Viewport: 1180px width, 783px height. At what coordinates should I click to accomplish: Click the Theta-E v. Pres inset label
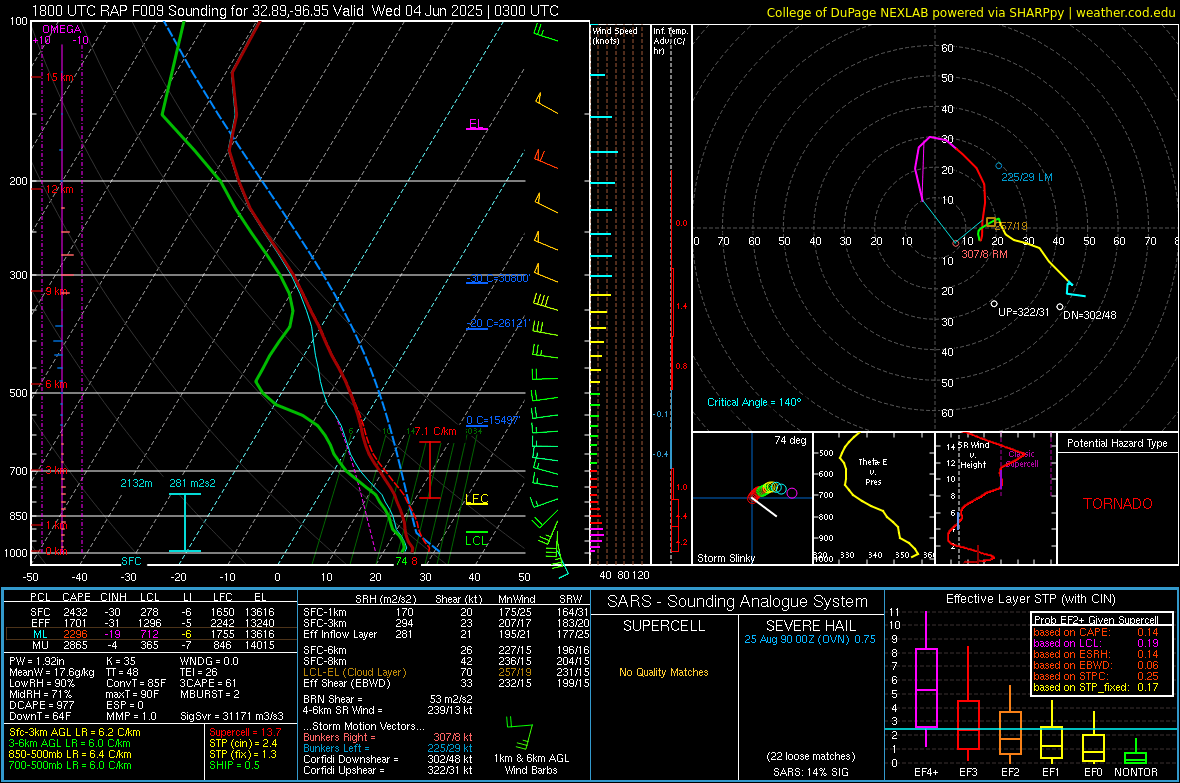[873, 471]
